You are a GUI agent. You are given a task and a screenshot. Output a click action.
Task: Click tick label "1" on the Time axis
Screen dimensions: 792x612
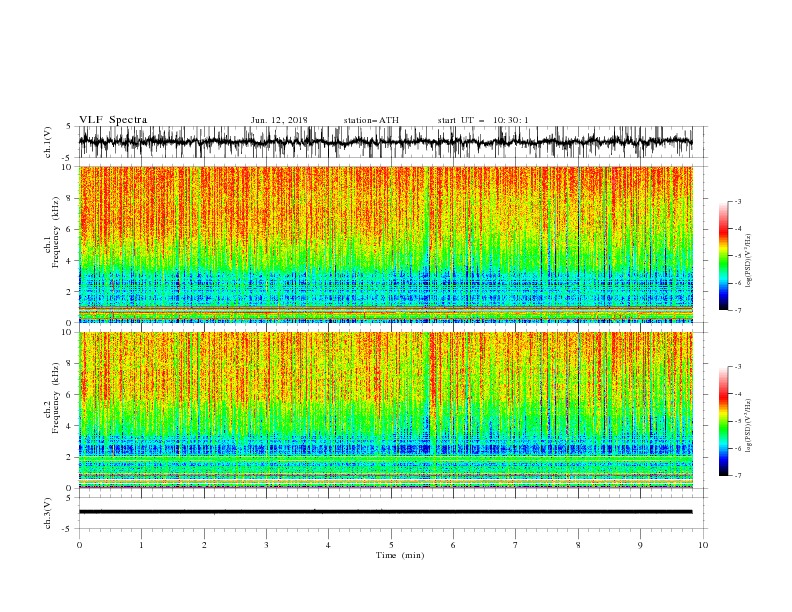[x=141, y=545]
